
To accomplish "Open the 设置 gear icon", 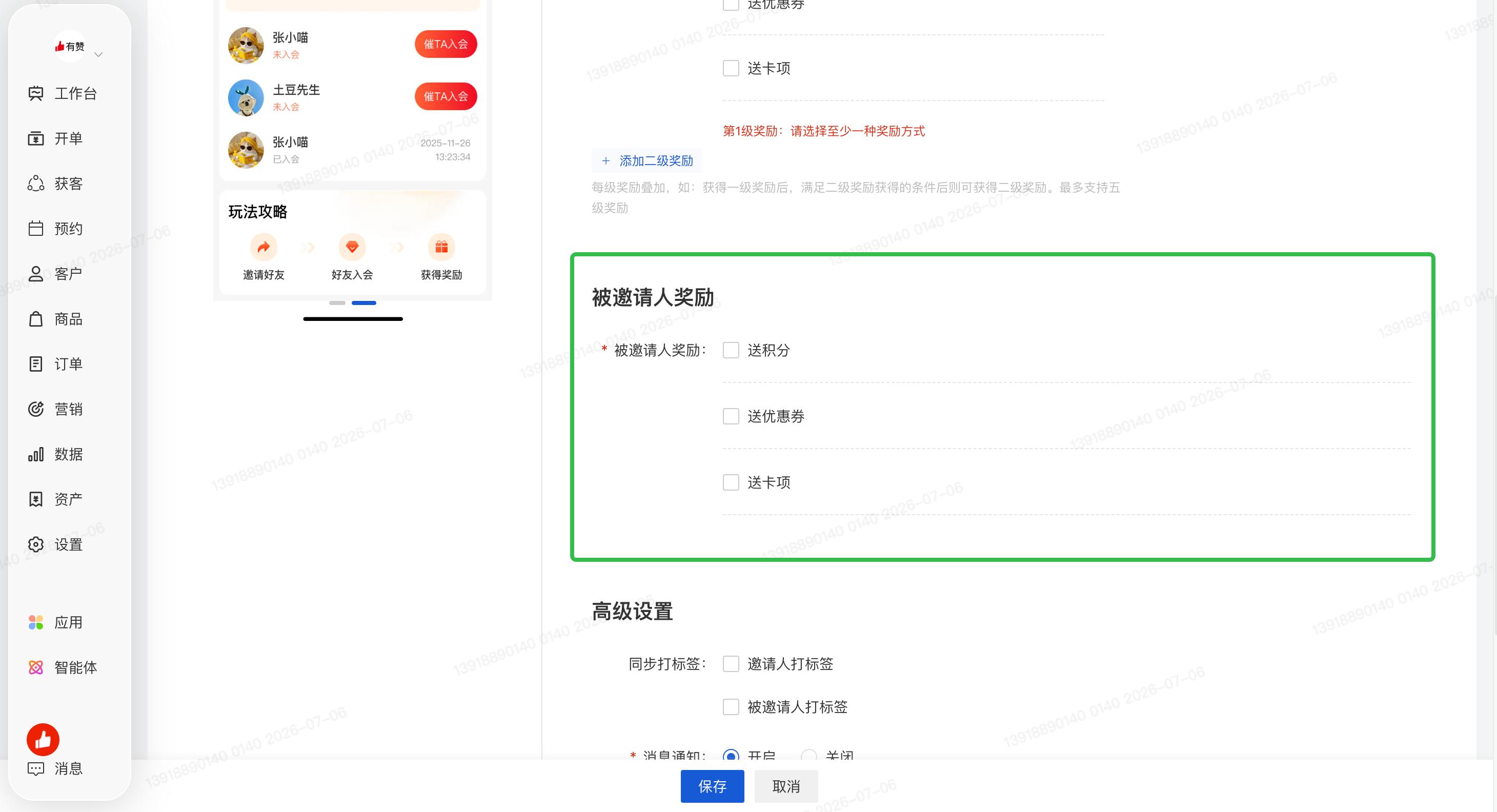I will tap(36, 544).
